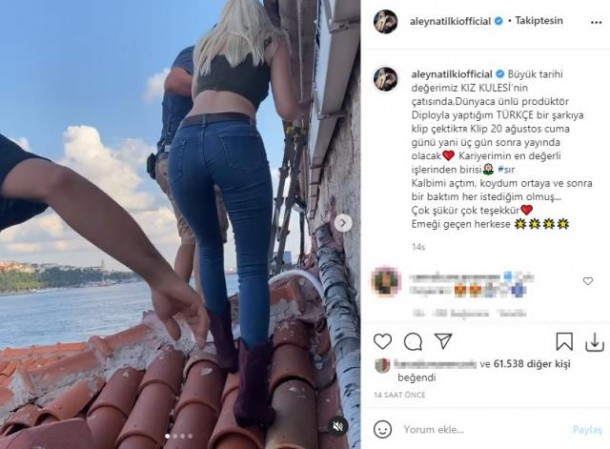Go to next slide with arrow chevron

click(343, 223)
